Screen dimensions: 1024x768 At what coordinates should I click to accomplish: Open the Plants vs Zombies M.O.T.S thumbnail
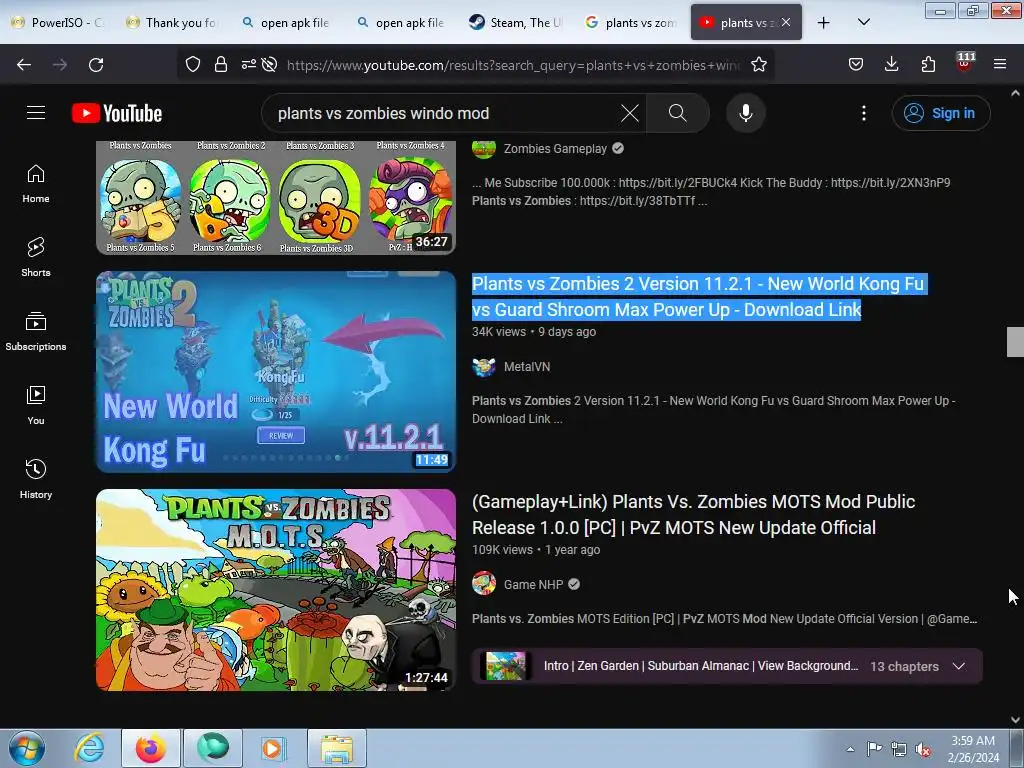[x=276, y=590]
